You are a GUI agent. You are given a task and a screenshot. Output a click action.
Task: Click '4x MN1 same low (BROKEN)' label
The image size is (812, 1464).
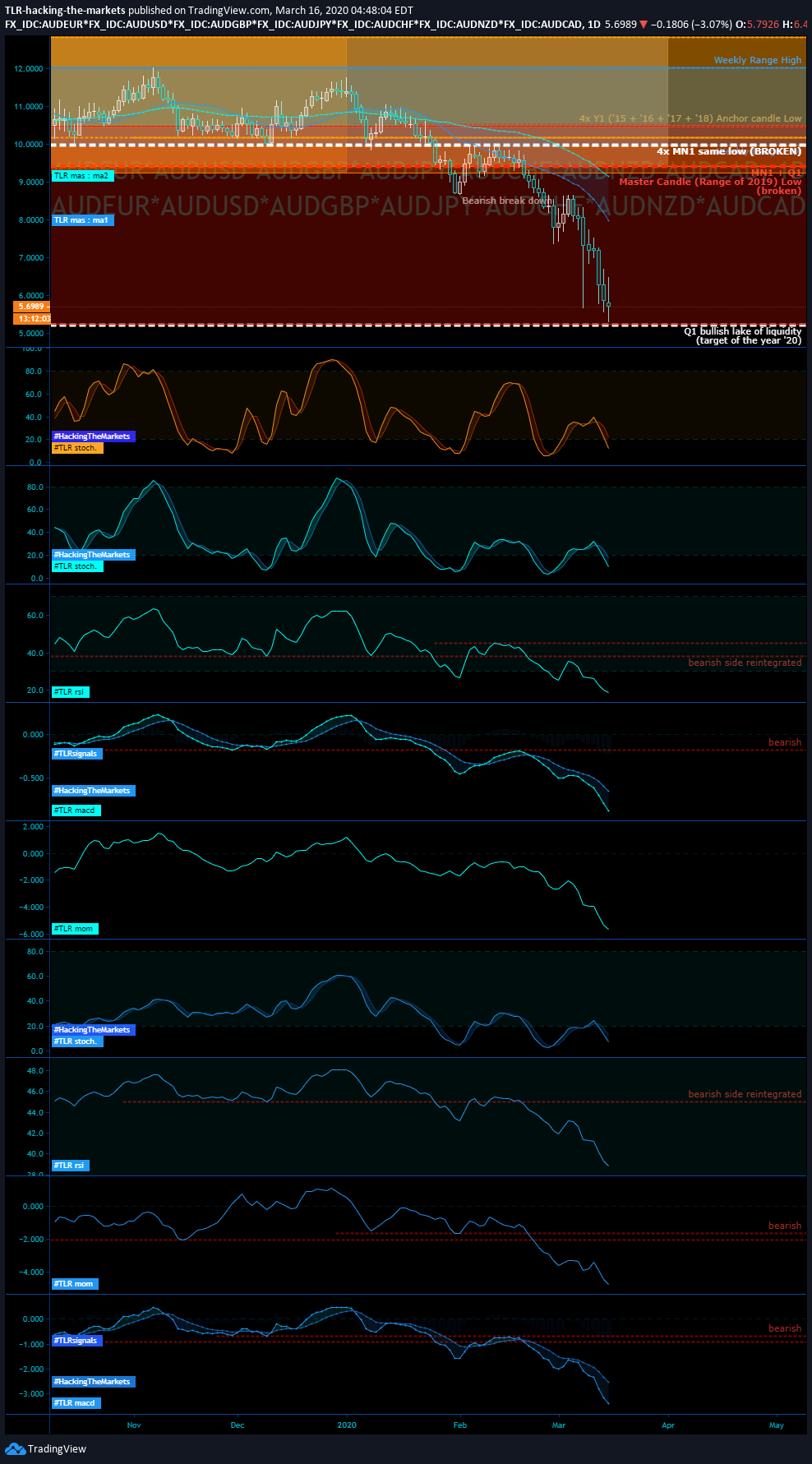(729, 151)
